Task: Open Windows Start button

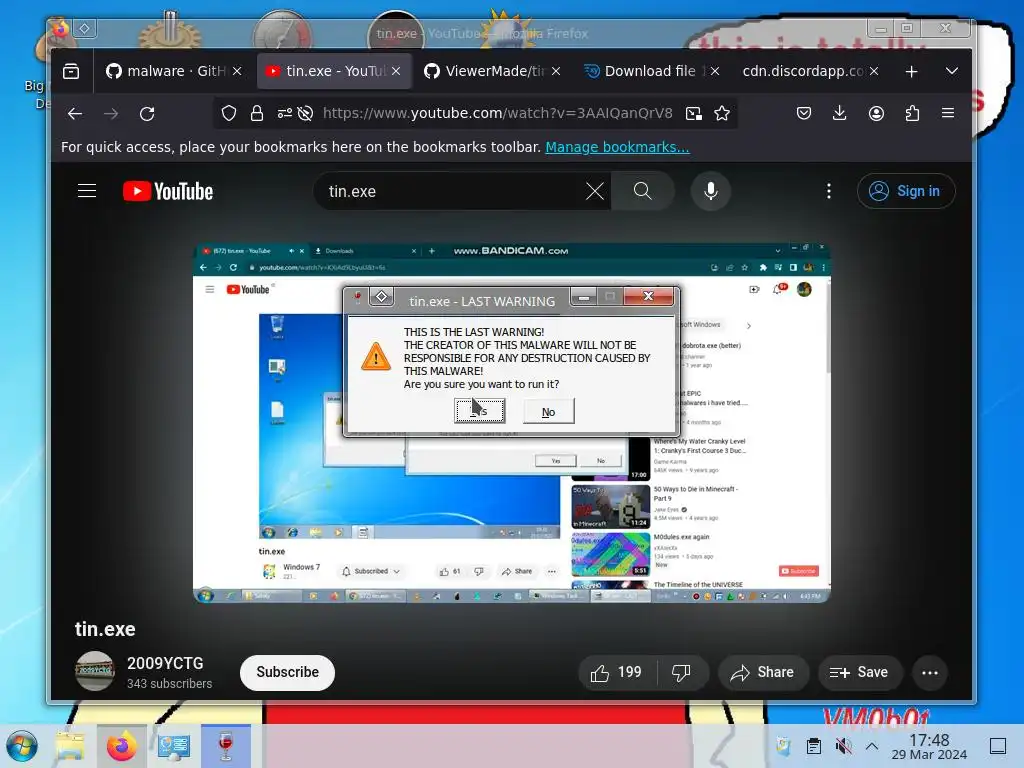Action: pos(22,746)
